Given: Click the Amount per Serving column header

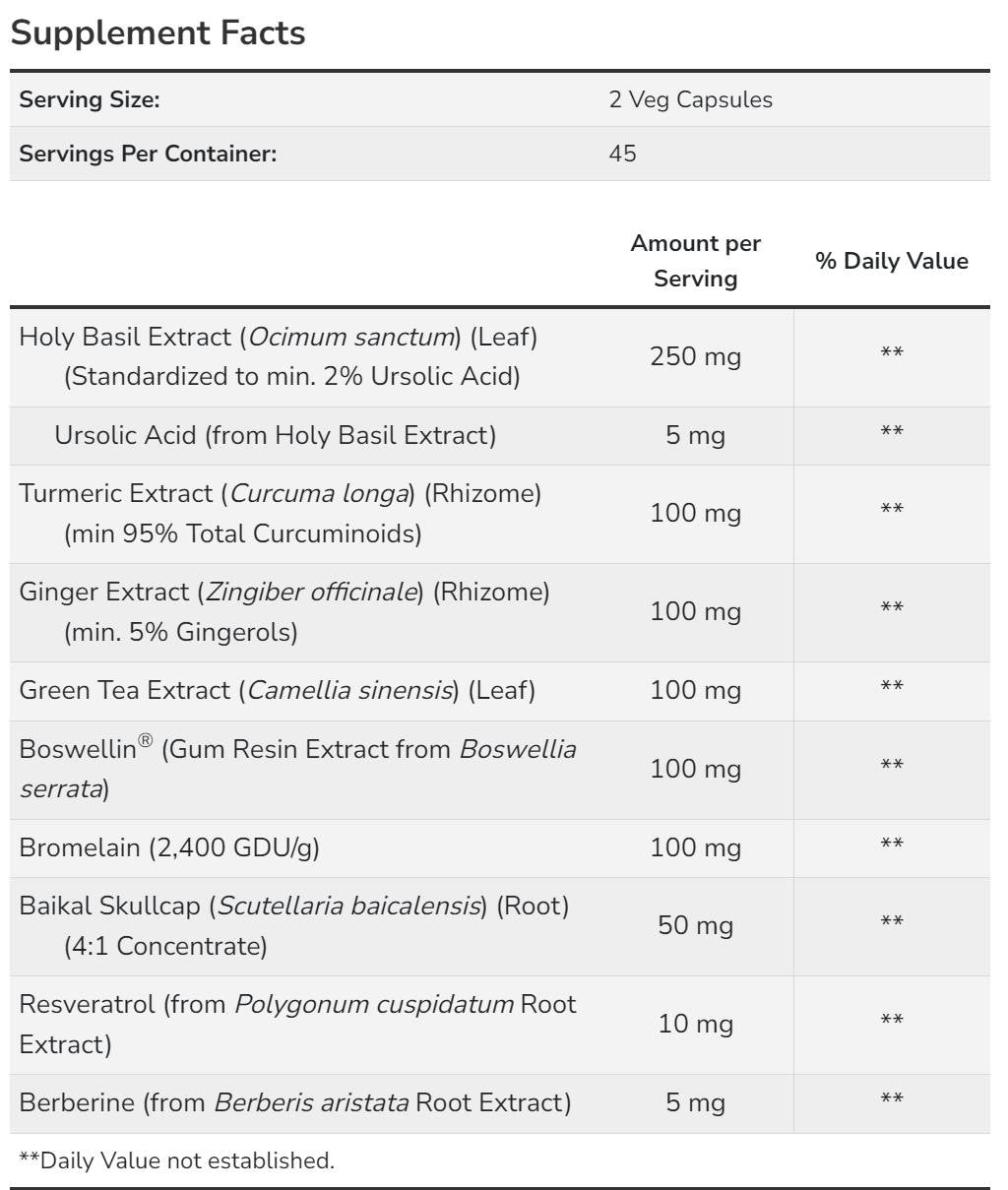Looking at the screenshot, I should (x=695, y=261).
